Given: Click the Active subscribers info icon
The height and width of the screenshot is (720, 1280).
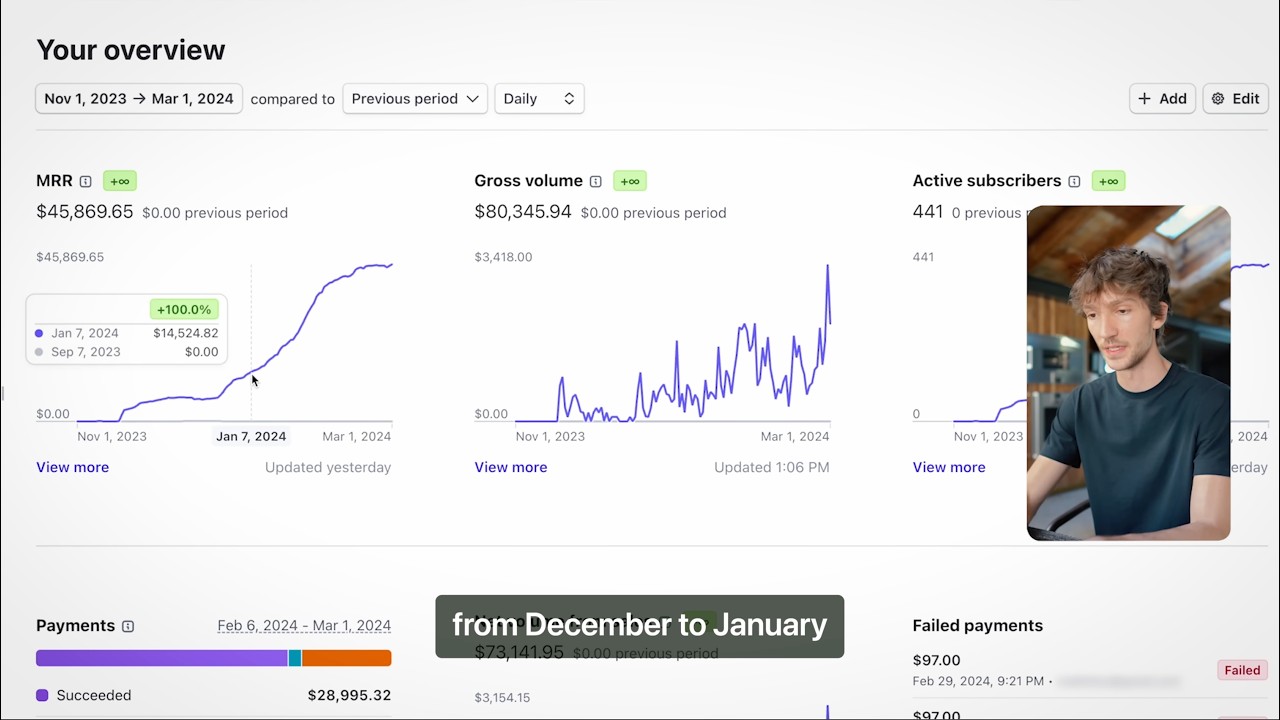Looking at the screenshot, I should pyautogui.click(x=1074, y=181).
